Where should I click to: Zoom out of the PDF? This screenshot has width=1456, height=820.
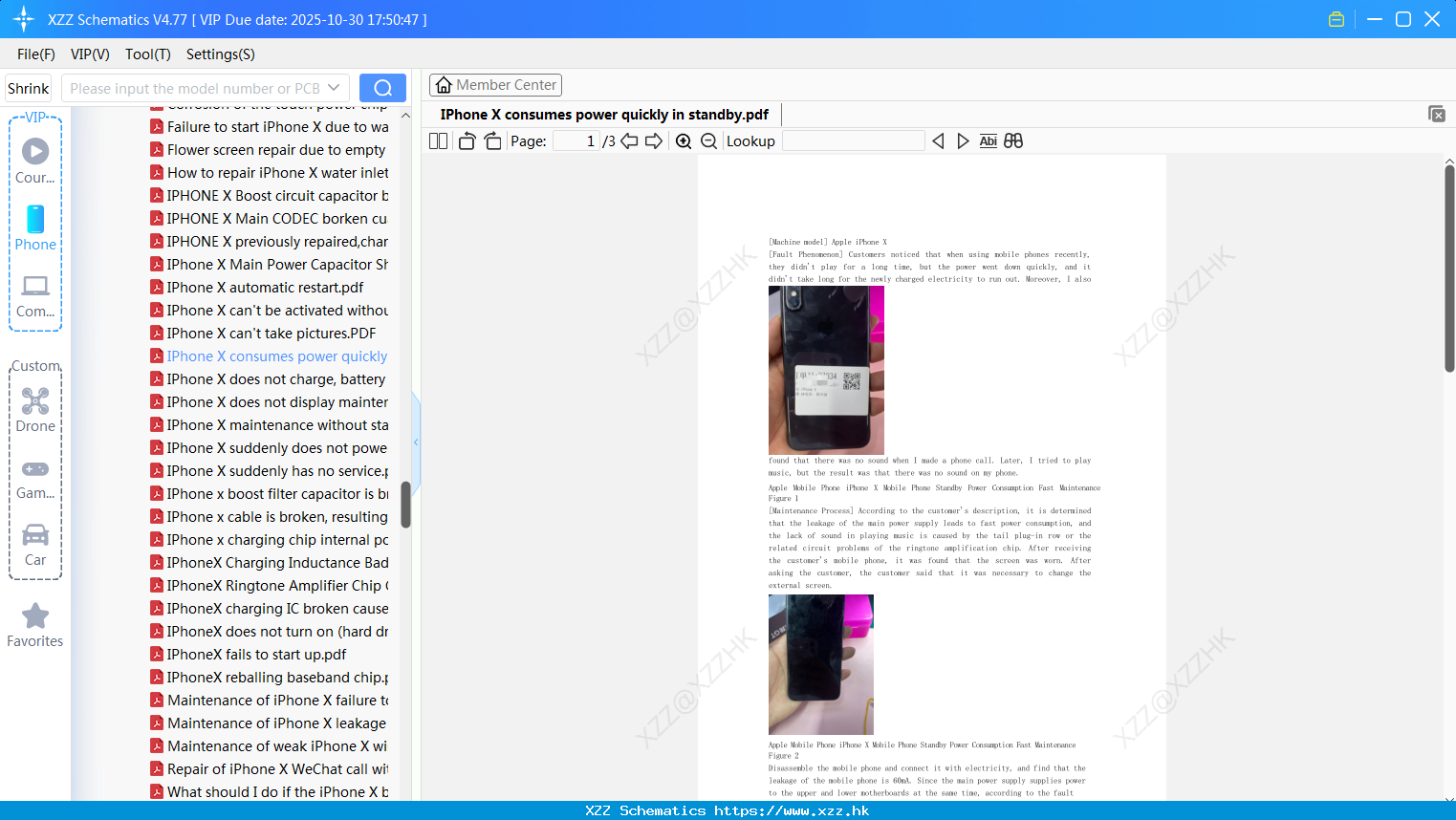[x=708, y=140]
